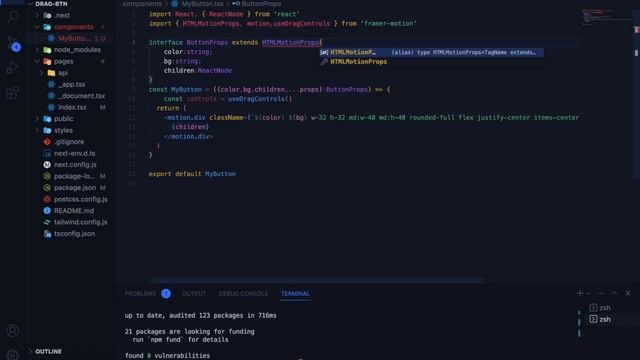Image resolution: width=640 pixels, height=360 pixels.
Task: Open terminal launch profile dropdown arrow
Action: tap(589, 293)
